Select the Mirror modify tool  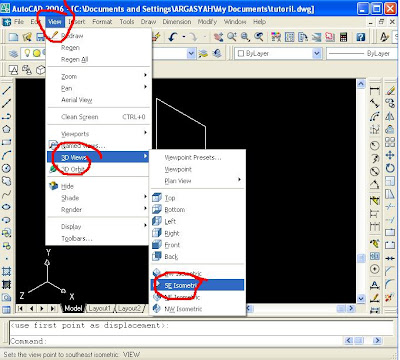click(x=390, y=116)
